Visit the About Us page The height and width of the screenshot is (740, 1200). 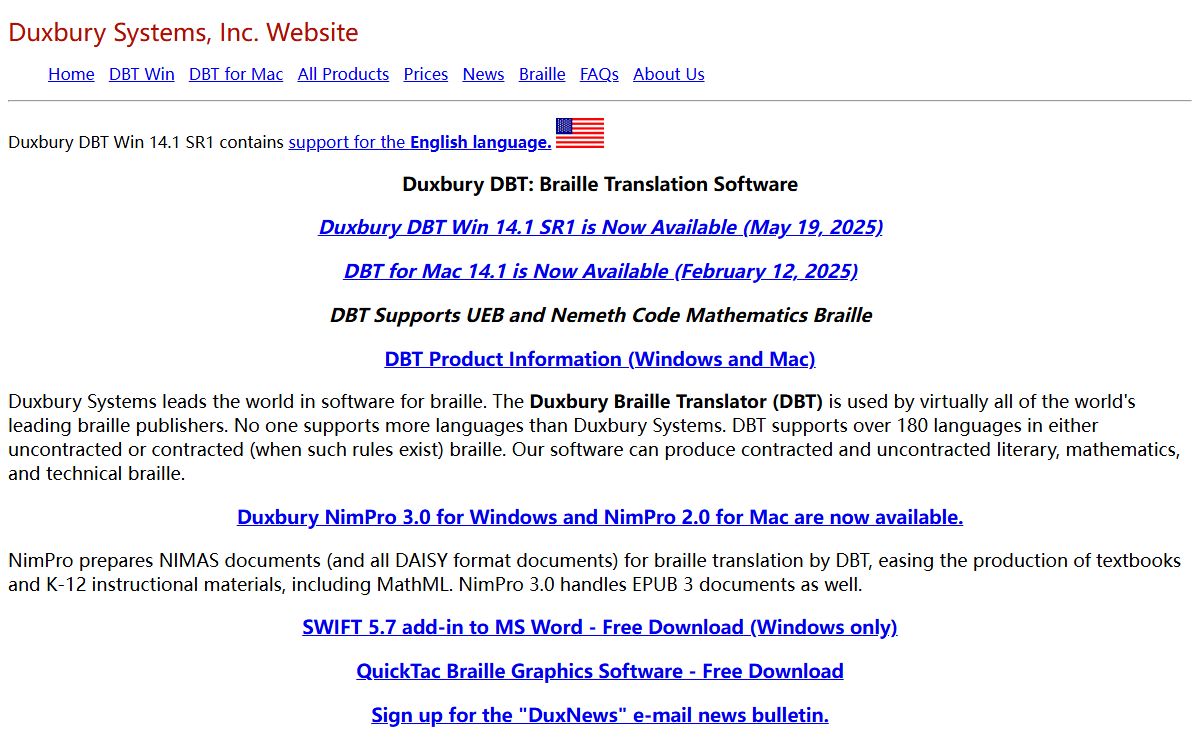tap(669, 74)
